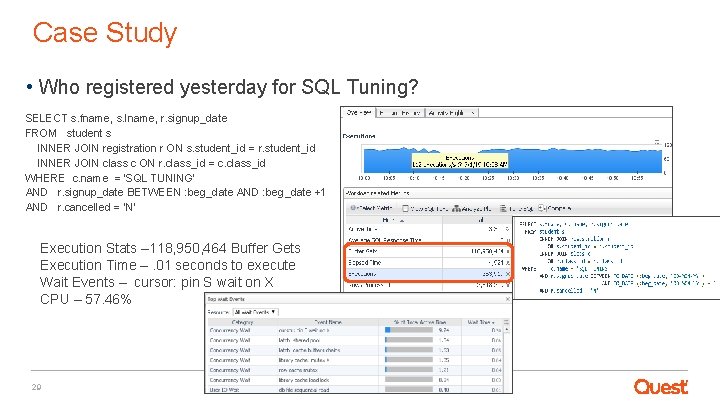Click the Case Study slide title
The width and height of the screenshot is (720, 405).
[x=105, y=33]
